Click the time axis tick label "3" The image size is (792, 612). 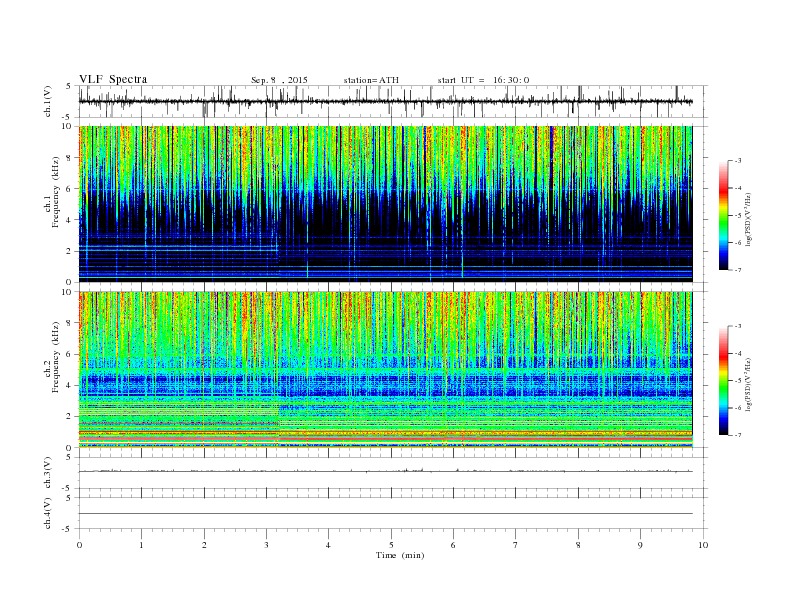coord(266,545)
